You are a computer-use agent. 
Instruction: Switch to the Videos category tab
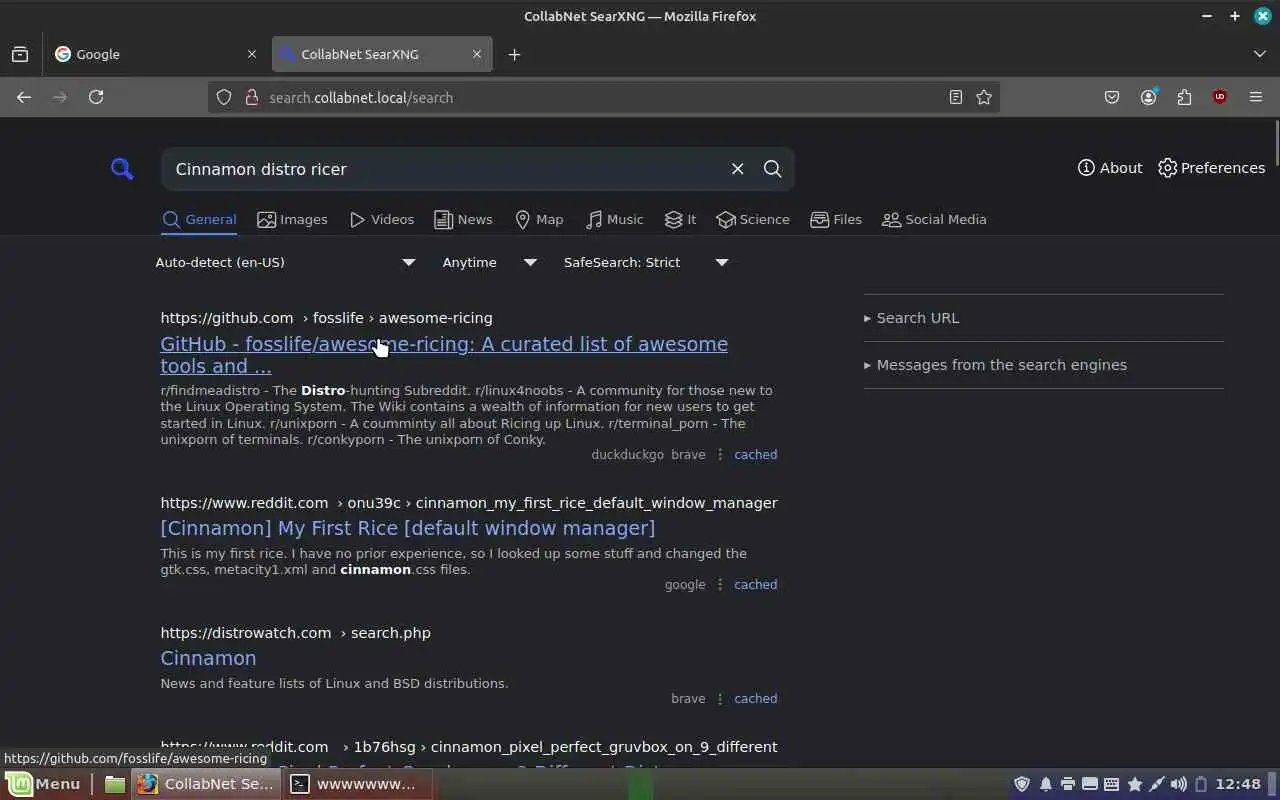381,220
